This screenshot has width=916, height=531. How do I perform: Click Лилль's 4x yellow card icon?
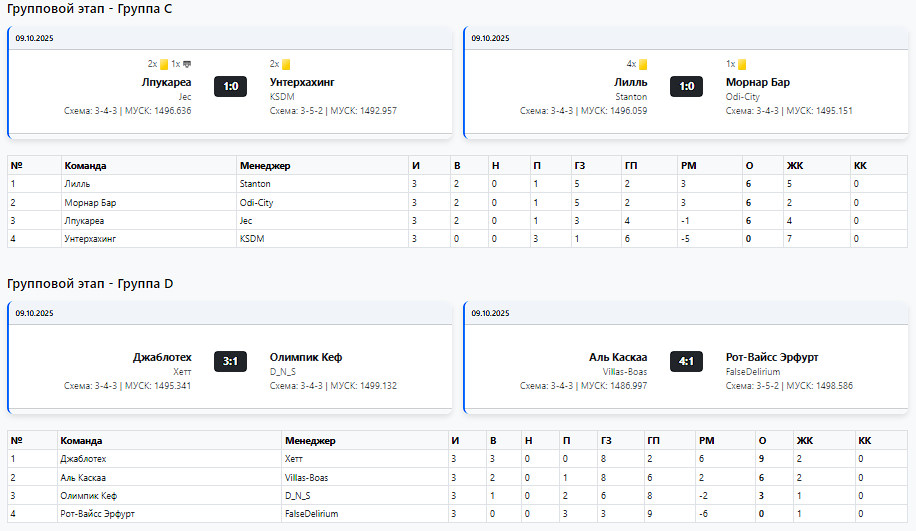click(643, 64)
